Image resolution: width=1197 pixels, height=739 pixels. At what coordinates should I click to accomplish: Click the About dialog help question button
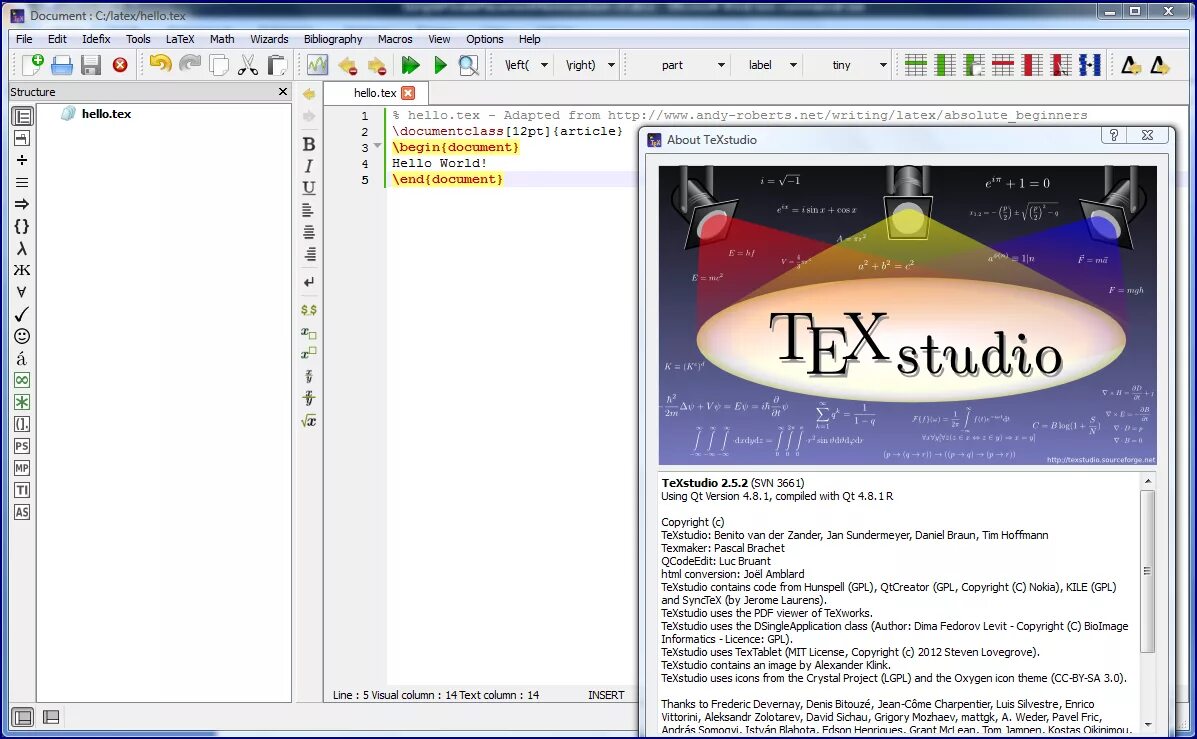(1114, 135)
